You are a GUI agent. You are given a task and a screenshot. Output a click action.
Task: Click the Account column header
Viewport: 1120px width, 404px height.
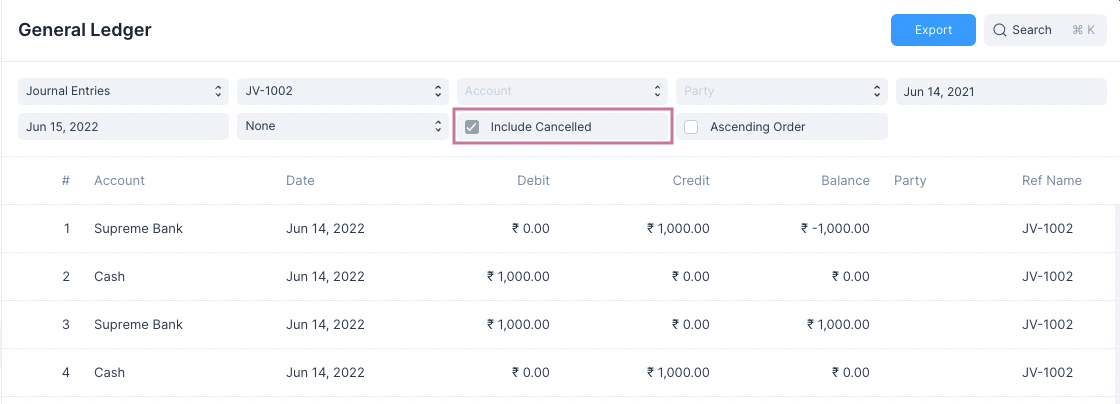(119, 181)
